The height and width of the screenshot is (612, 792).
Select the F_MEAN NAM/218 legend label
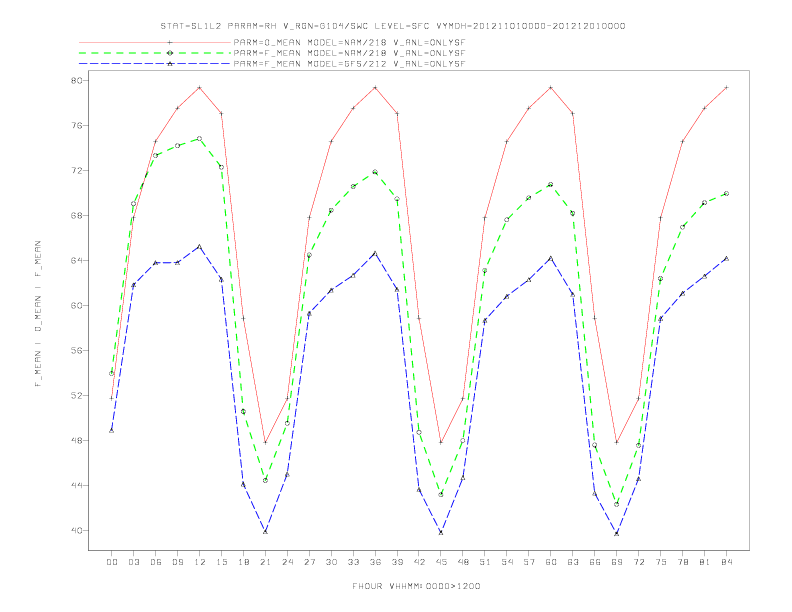click(349, 53)
